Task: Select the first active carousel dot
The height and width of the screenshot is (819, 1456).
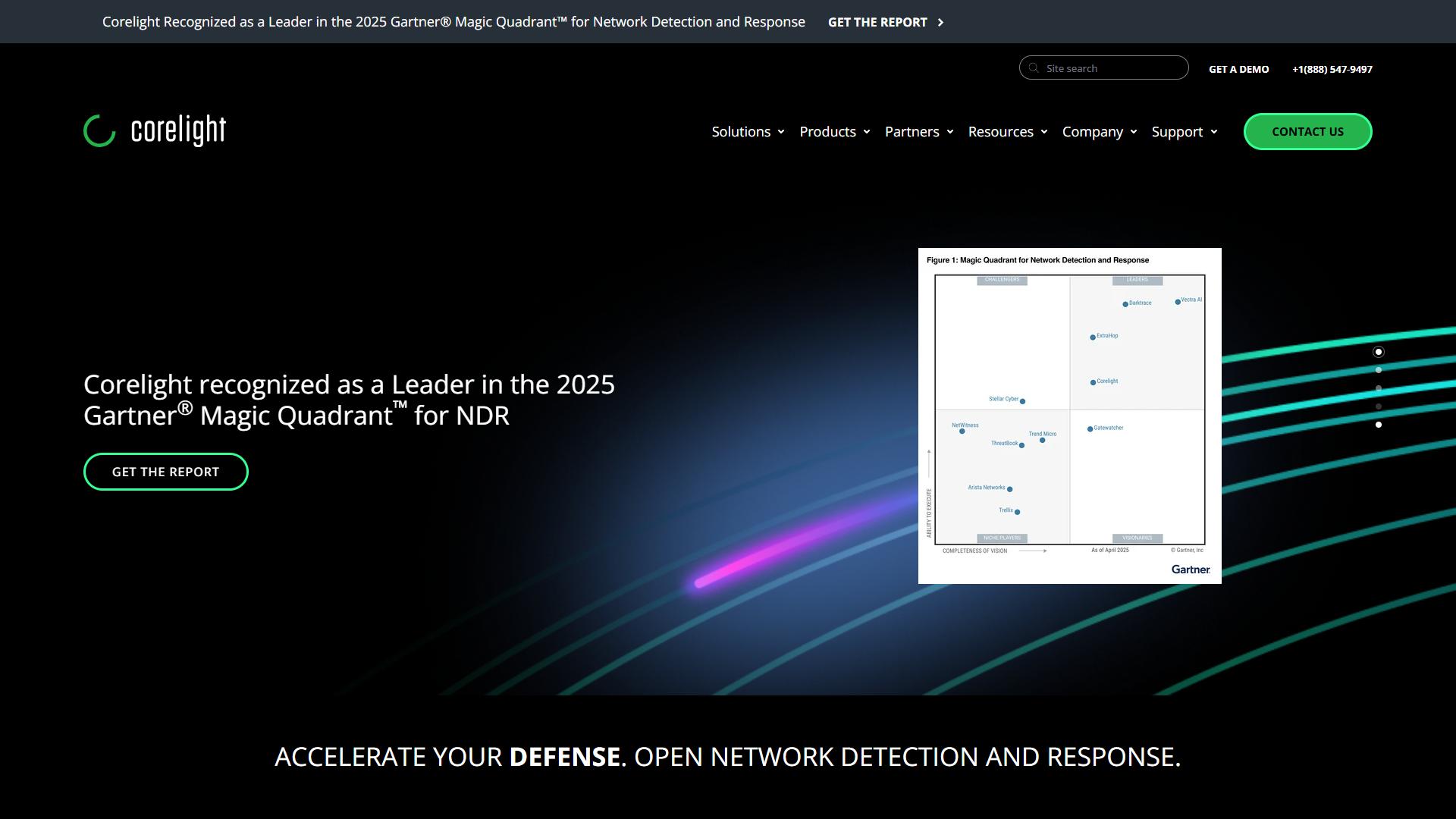Action: 1379,352
